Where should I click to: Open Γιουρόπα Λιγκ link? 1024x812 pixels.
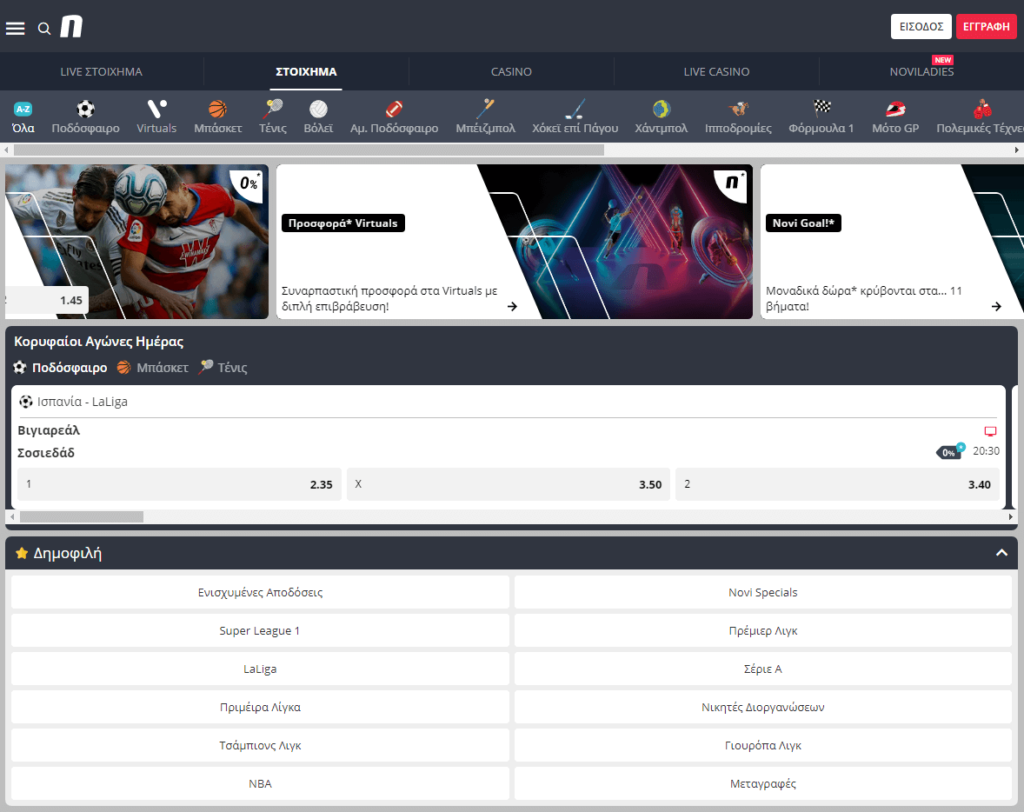click(x=763, y=745)
